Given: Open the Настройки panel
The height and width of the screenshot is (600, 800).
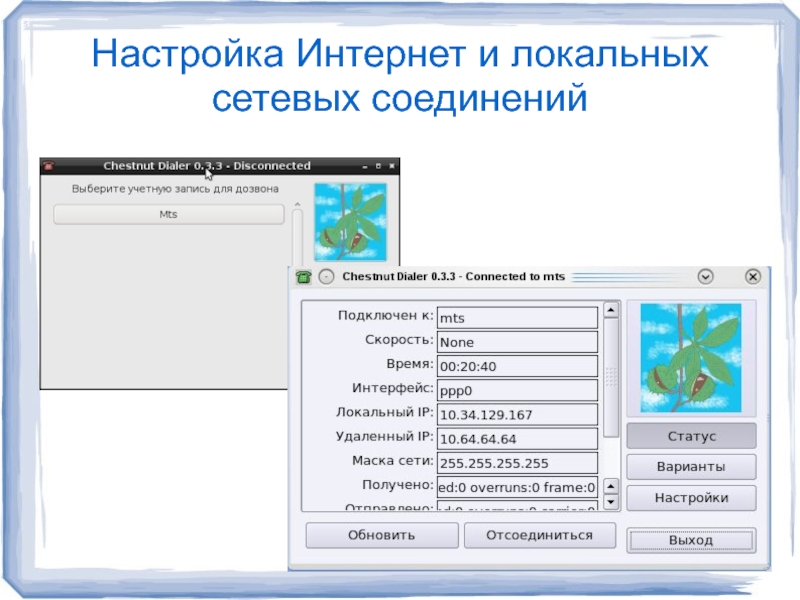Looking at the screenshot, I should tap(691, 497).
